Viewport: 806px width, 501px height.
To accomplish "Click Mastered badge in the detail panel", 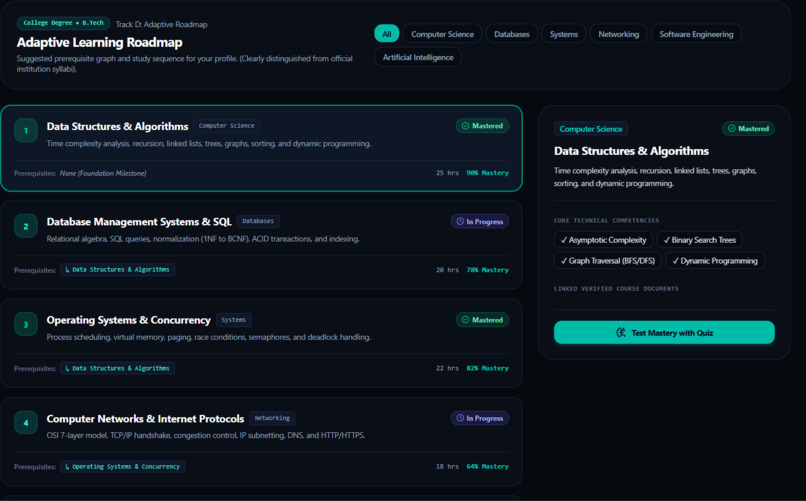I will point(748,128).
